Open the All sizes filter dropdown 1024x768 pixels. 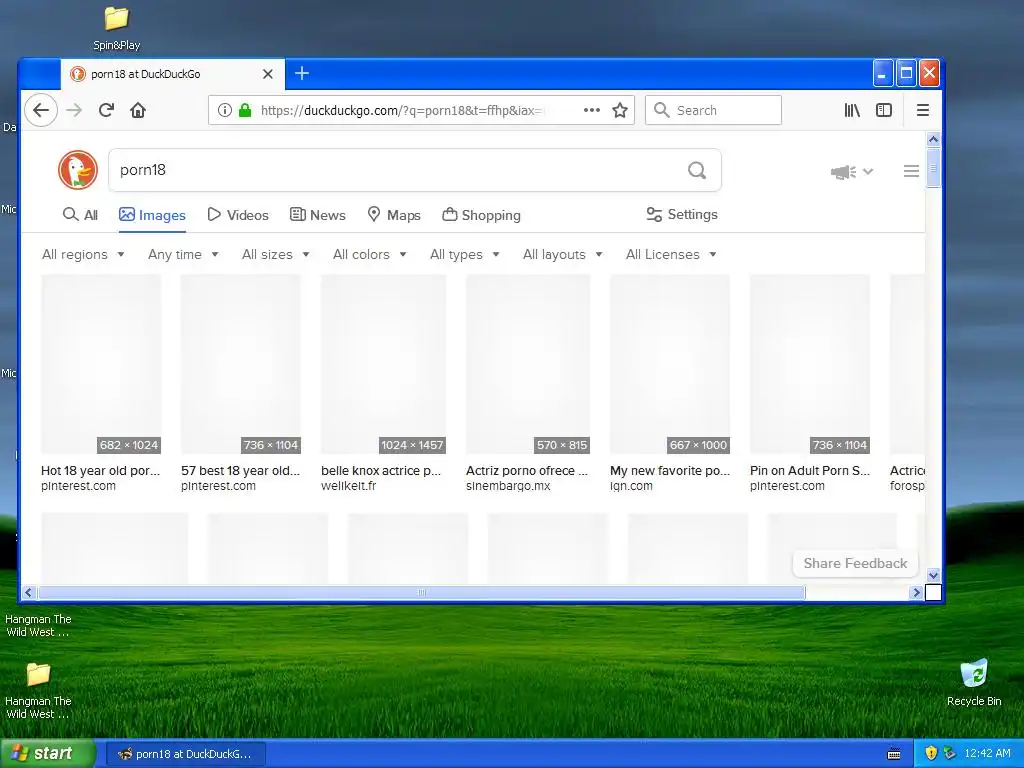click(x=276, y=254)
